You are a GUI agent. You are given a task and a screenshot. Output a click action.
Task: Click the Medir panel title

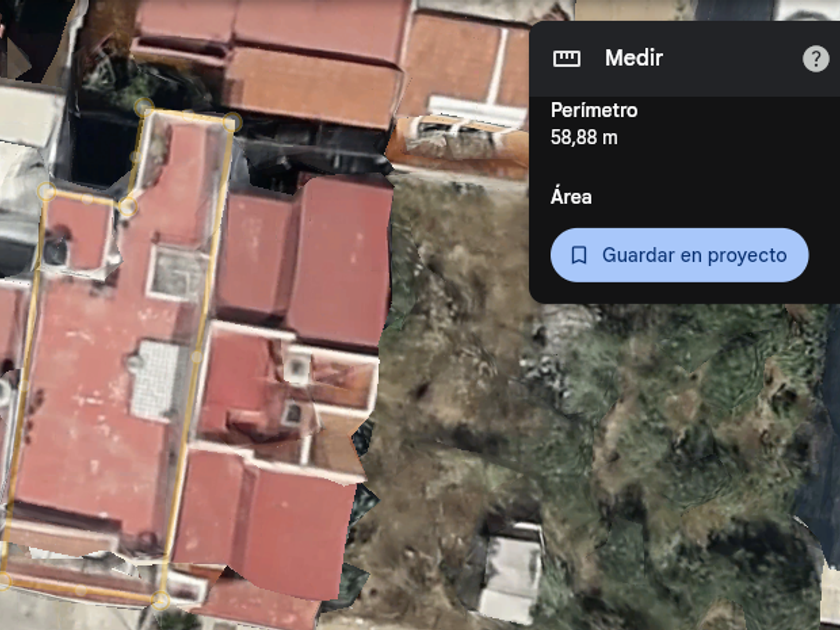634,58
